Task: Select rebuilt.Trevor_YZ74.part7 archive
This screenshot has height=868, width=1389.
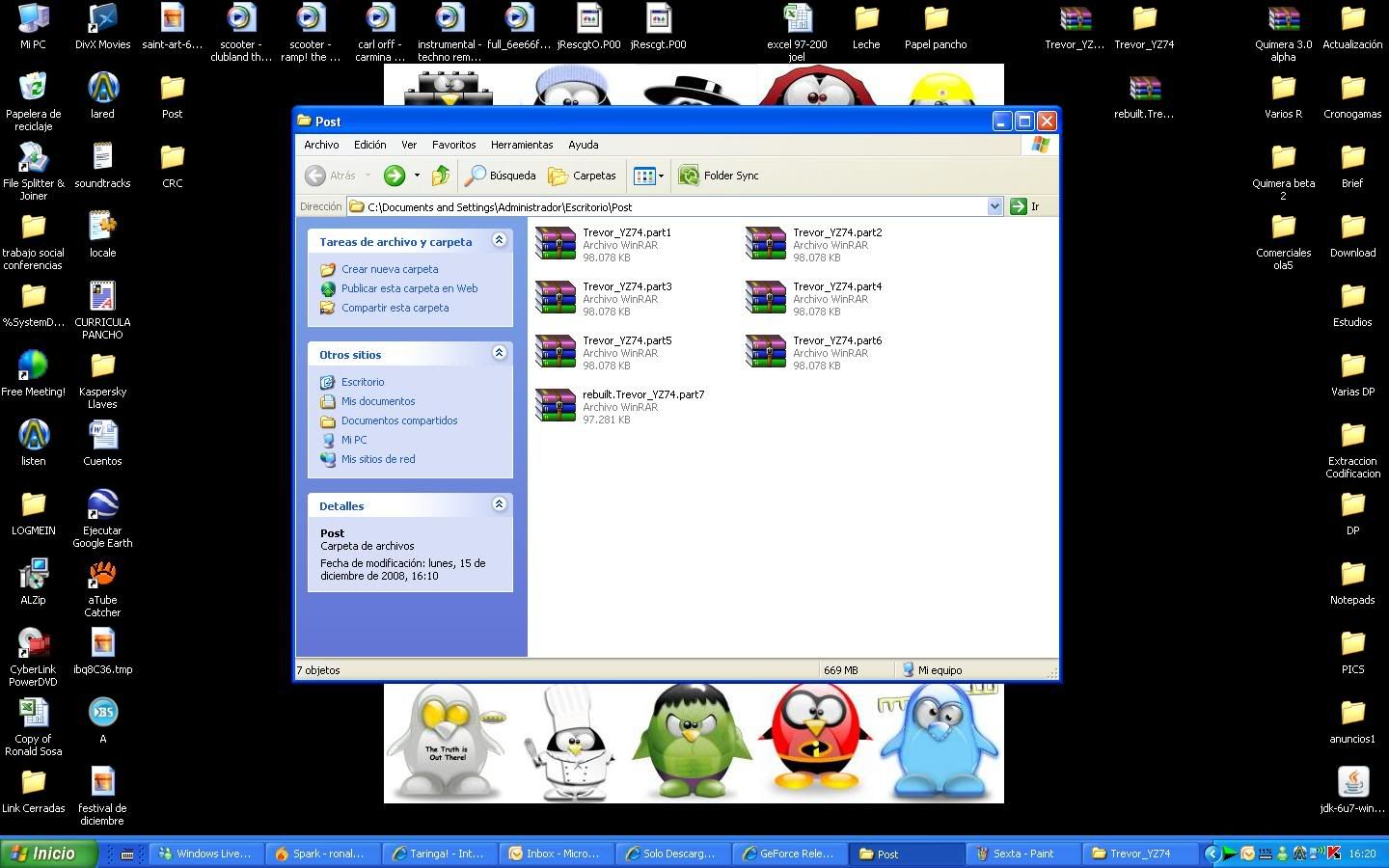Action: coord(621,407)
